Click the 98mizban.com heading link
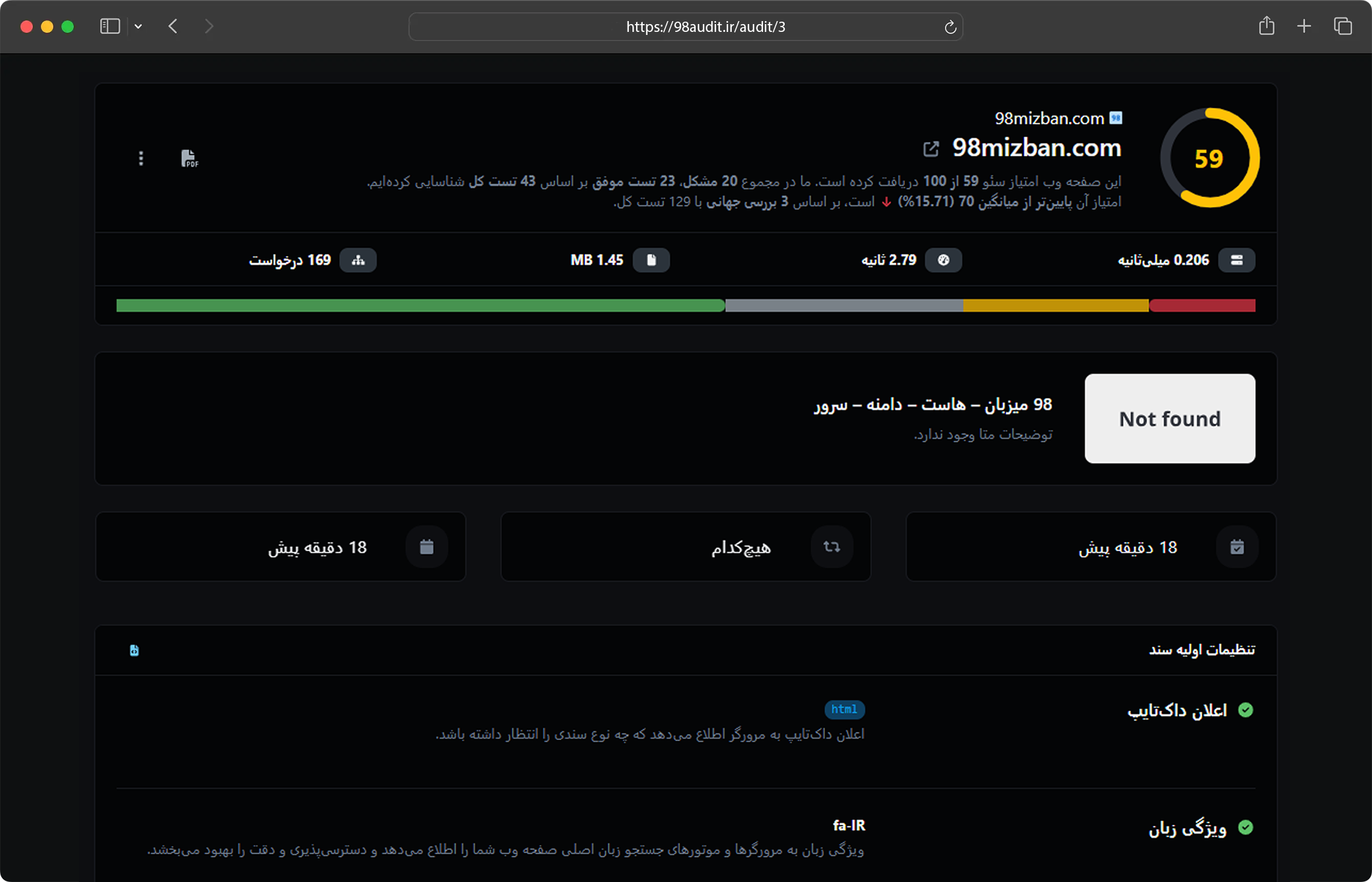The width and height of the screenshot is (1372, 882). 1037,148
